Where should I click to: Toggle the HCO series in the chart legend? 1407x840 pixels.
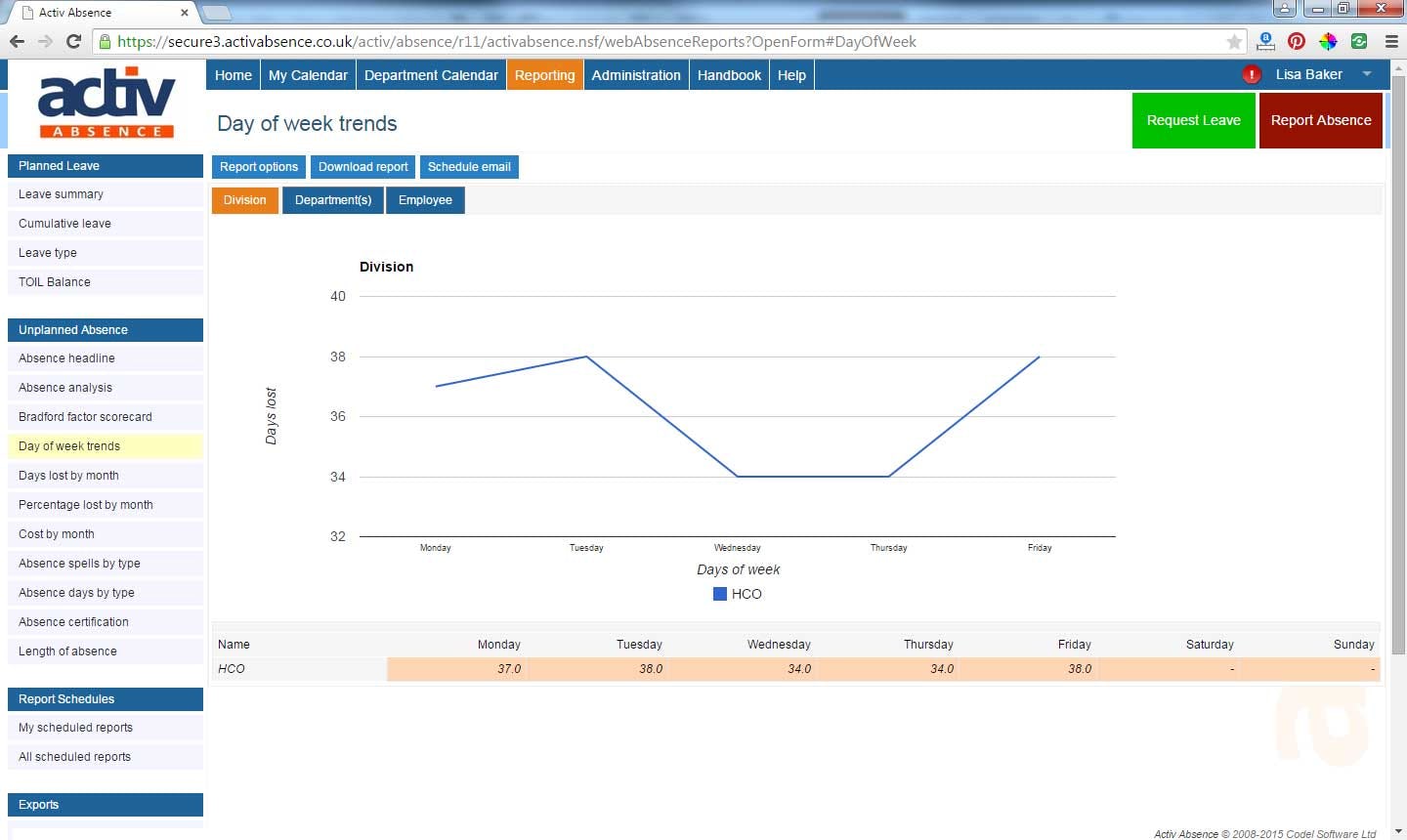tap(738, 594)
